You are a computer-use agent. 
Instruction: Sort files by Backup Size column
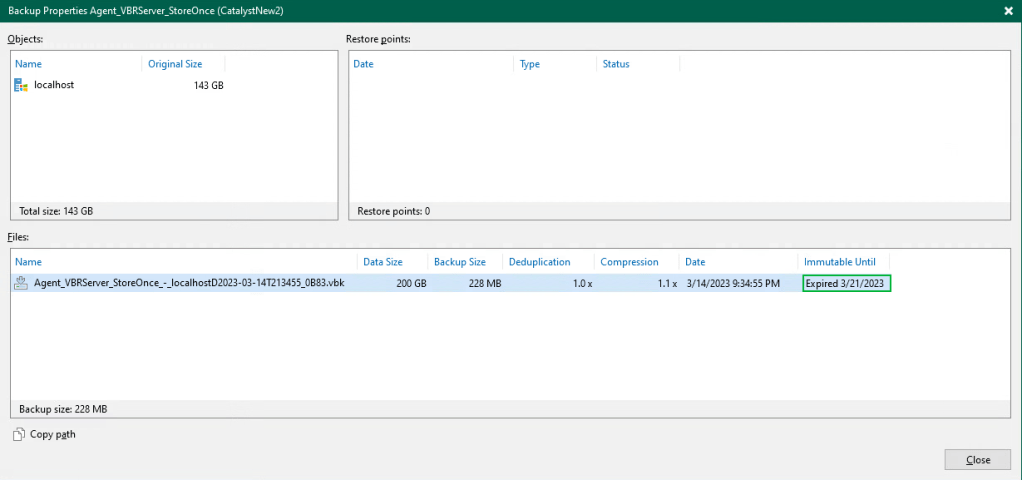pos(459,262)
